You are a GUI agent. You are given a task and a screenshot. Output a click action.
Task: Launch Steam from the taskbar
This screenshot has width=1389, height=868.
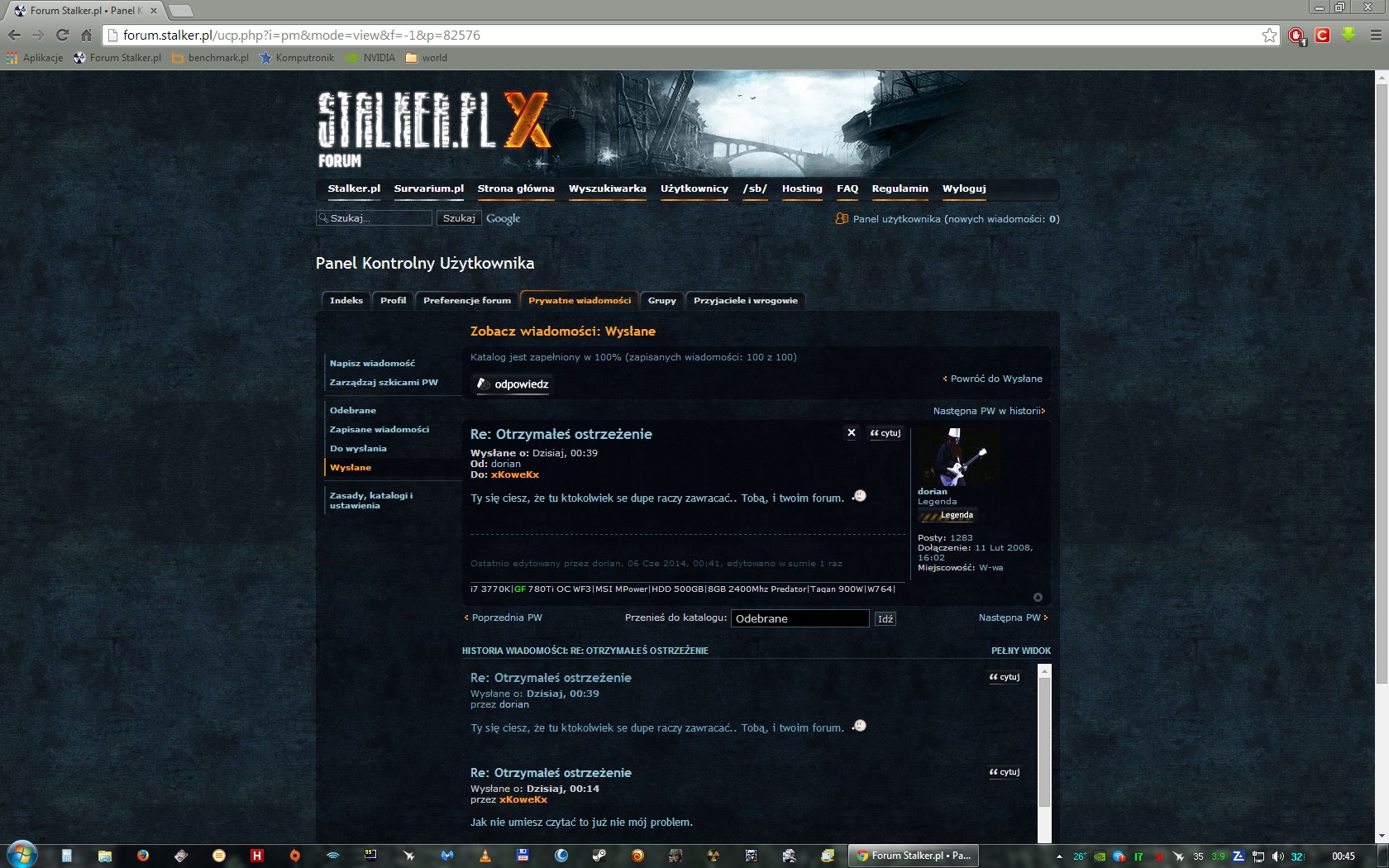599,856
